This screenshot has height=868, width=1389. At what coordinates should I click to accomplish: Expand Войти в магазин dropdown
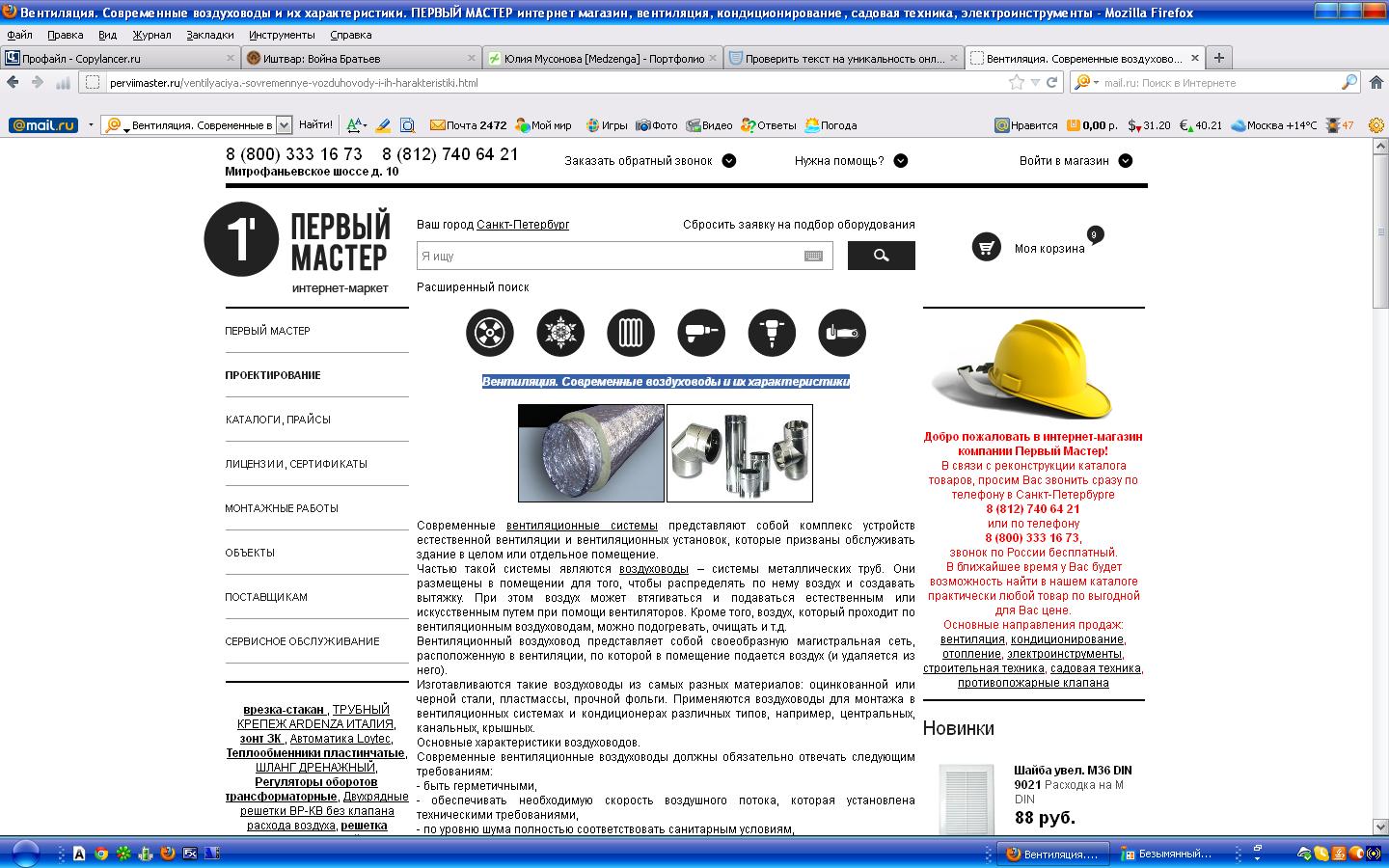1126,161
